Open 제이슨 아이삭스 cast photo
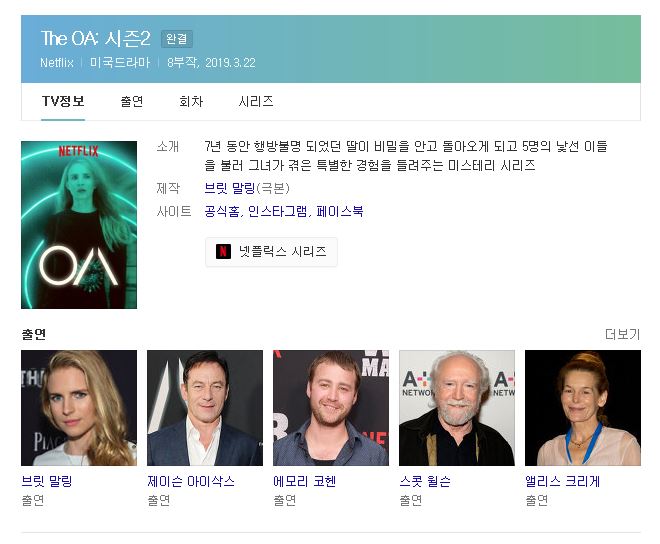This screenshot has width=660, height=544. (205, 408)
